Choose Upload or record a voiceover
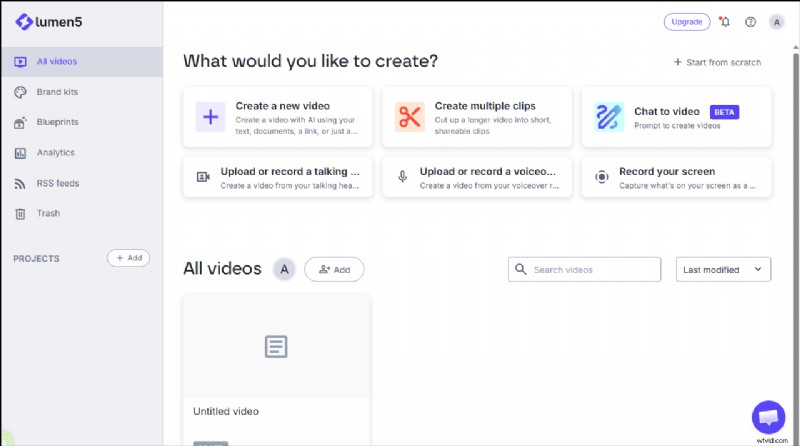This screenshot has width=800, height=446. pos(477,177)
